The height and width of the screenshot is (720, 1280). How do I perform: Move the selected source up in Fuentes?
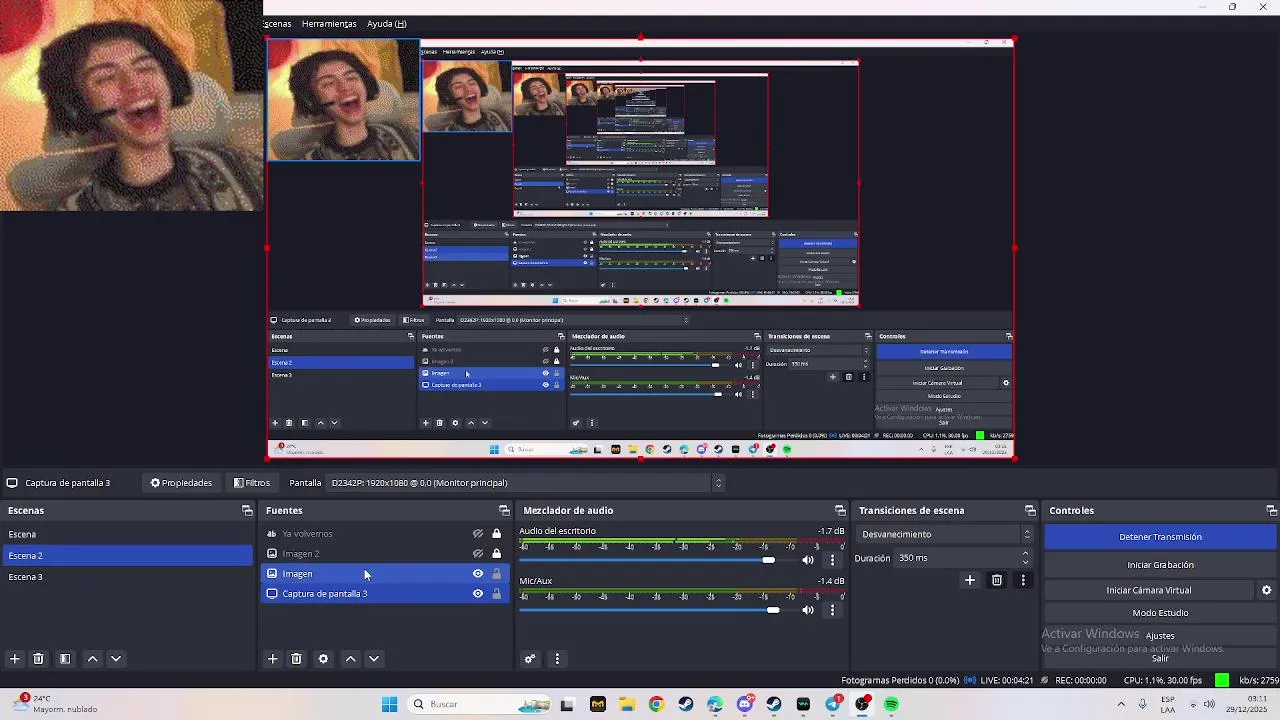350,659
